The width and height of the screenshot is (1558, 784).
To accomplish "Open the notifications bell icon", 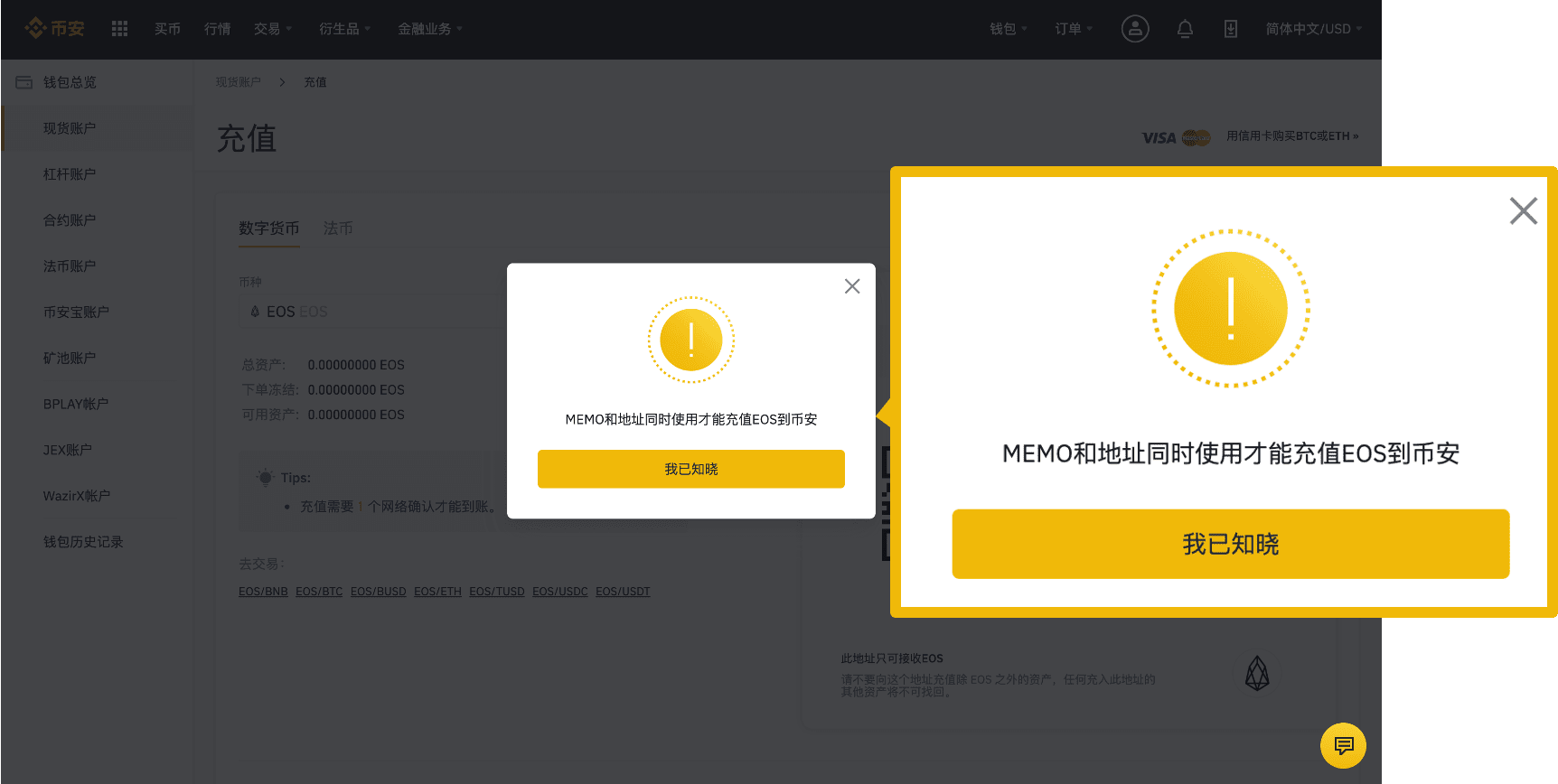I will 1185,29.
